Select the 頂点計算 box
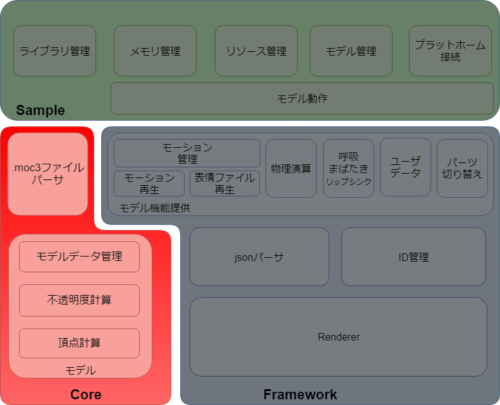Viewport: 500px width, 405px height. coord(79,343)
